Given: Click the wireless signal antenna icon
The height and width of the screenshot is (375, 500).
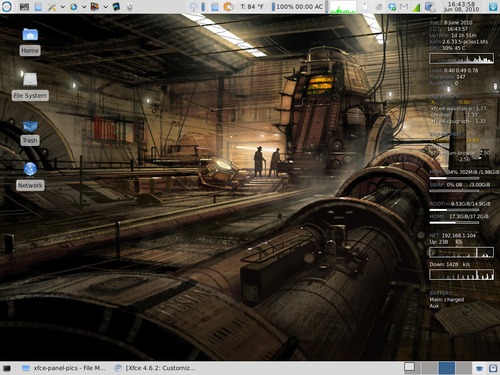Looking at the screenshot, I should (194, 7).
